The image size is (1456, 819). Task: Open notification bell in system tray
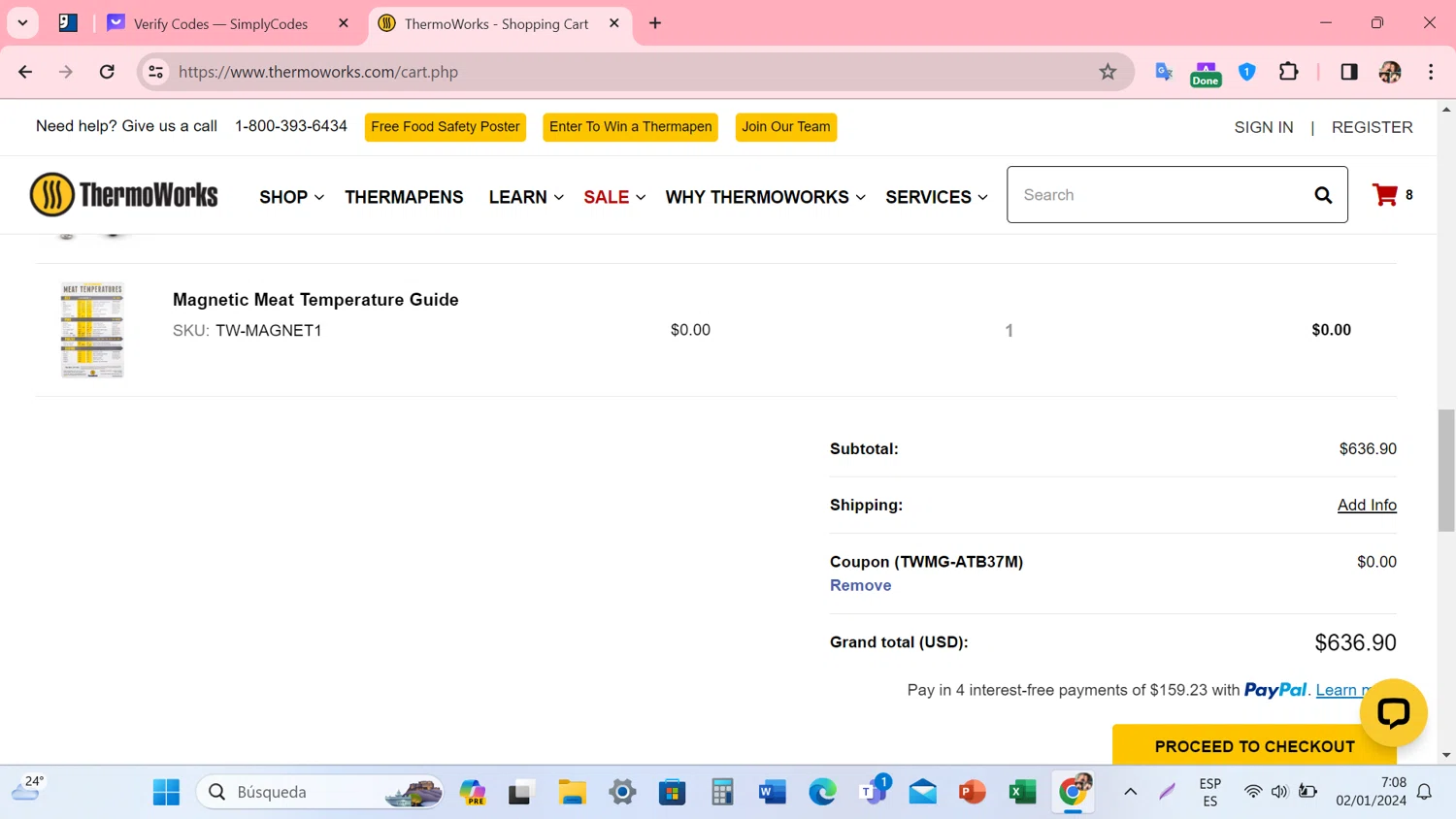(1425, 792)
